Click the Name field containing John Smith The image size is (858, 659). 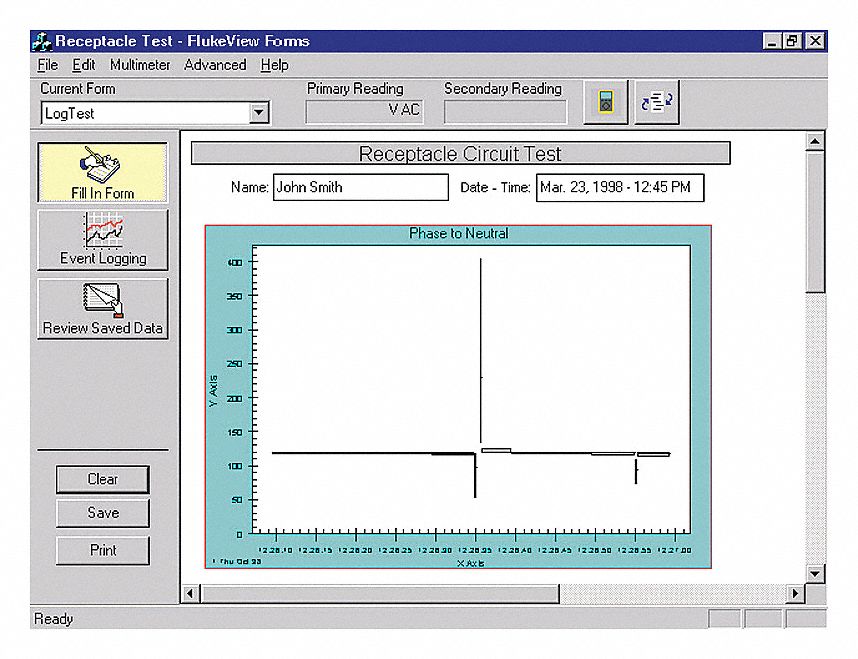(x=360, y=187)
